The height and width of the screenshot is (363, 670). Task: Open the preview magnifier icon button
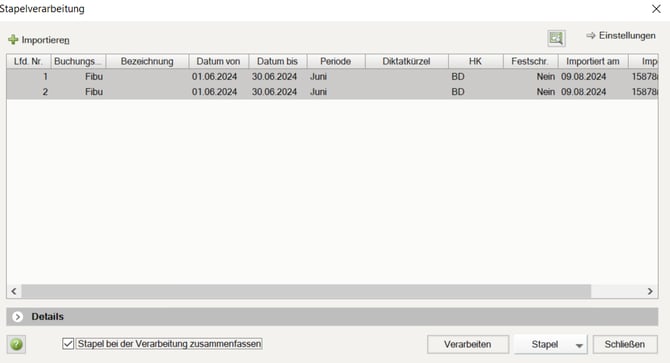pyautogui.click(x=556, y=38)
